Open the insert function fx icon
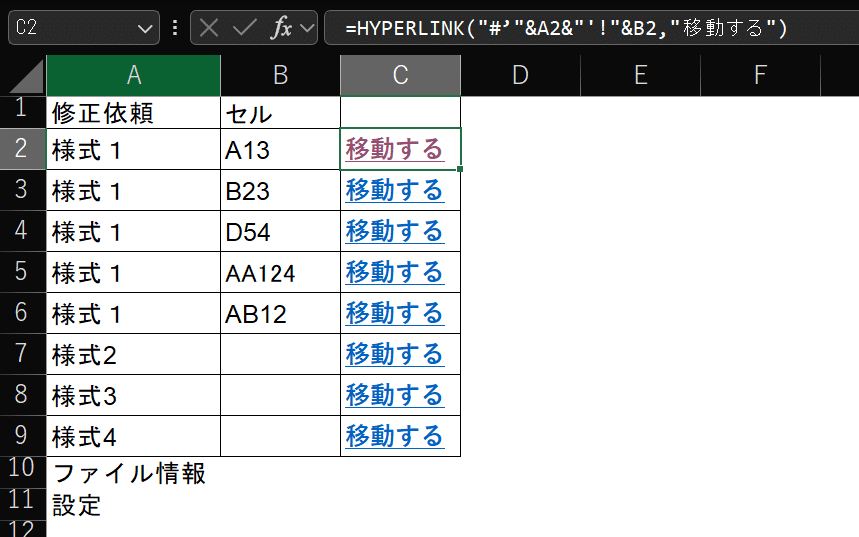 (282, 27)
